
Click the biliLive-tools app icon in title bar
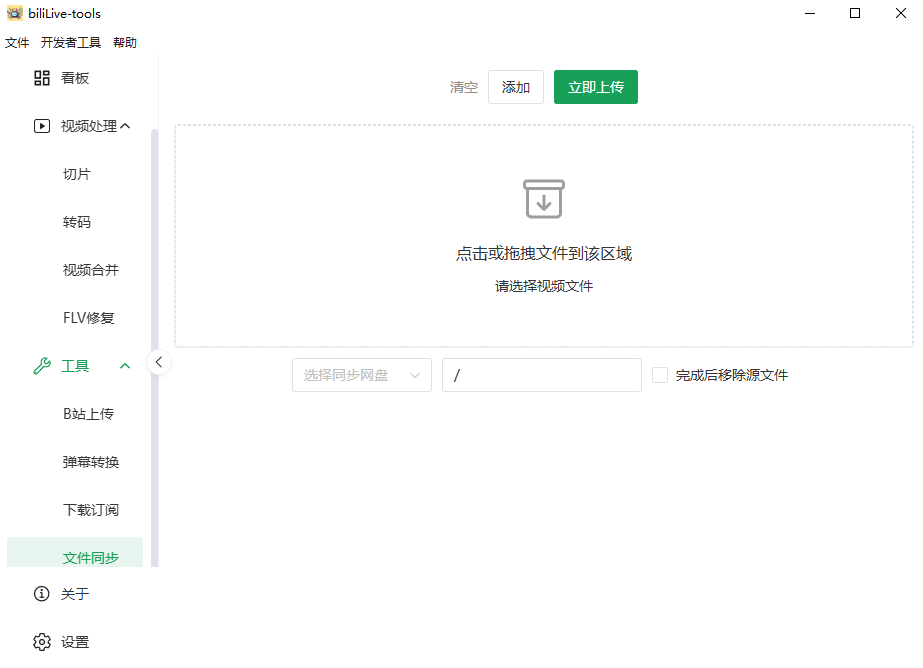tap(15, 13)
